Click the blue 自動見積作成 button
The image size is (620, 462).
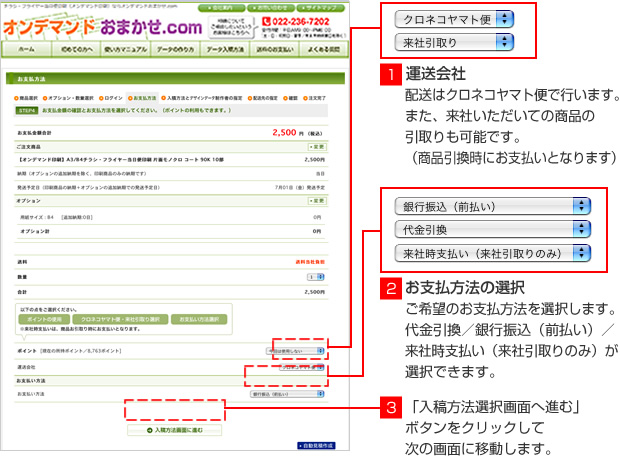316,446
